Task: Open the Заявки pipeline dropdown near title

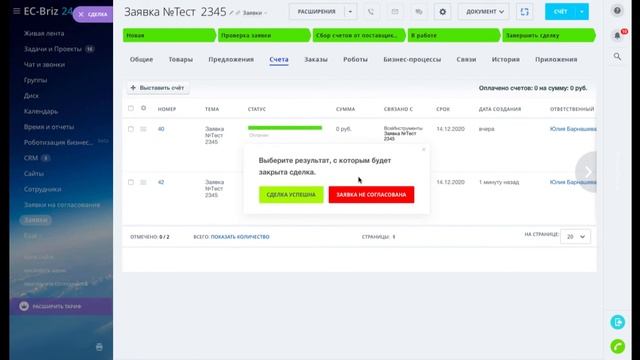Action: coord(255,13)
